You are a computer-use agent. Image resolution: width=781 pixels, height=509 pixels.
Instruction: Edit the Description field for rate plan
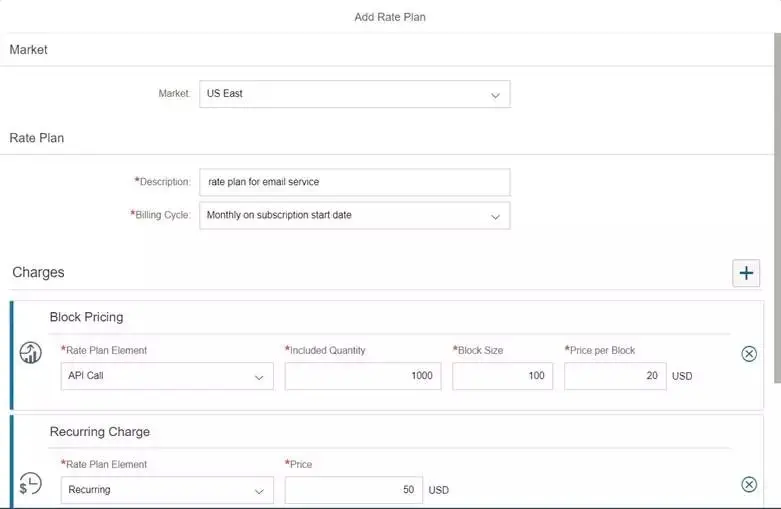(355, 182)
